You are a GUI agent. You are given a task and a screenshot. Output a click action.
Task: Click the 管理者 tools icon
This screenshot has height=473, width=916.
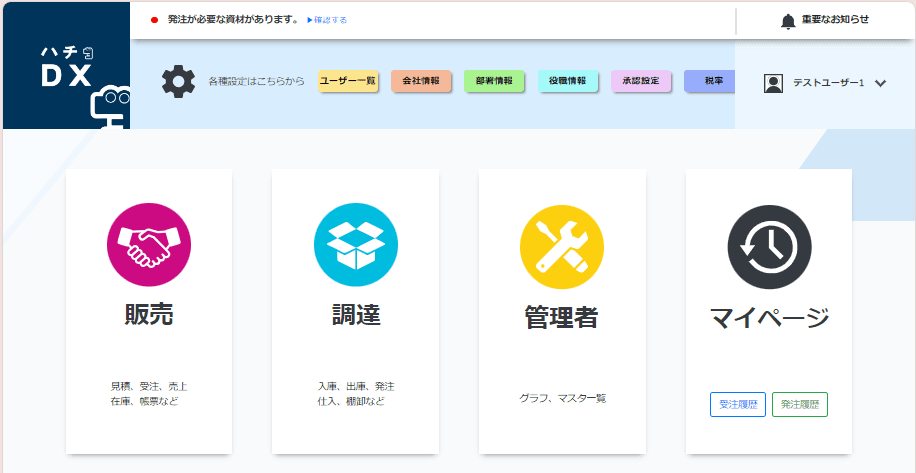tap(562, 246)
